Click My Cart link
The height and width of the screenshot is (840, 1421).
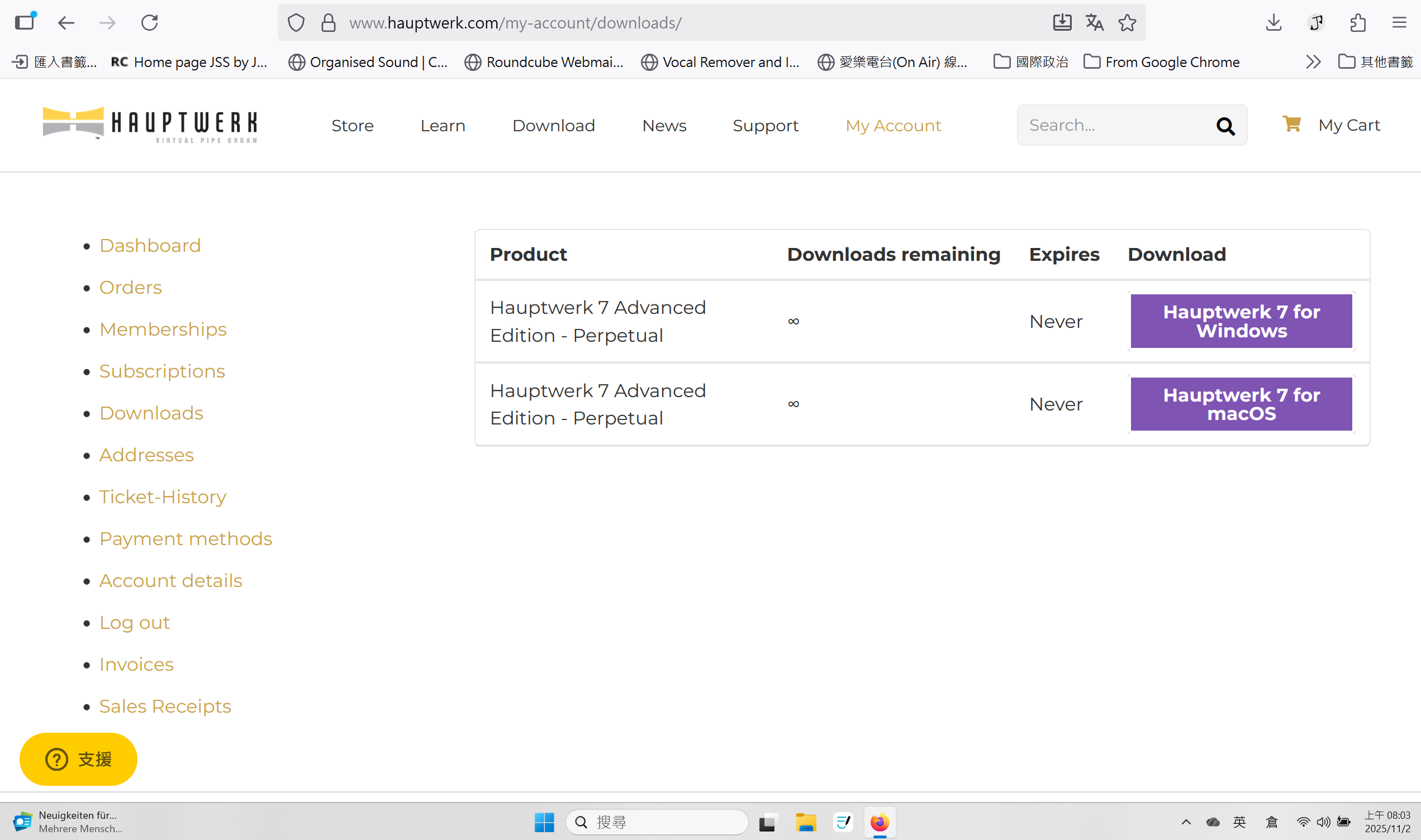pos(1349,125)
